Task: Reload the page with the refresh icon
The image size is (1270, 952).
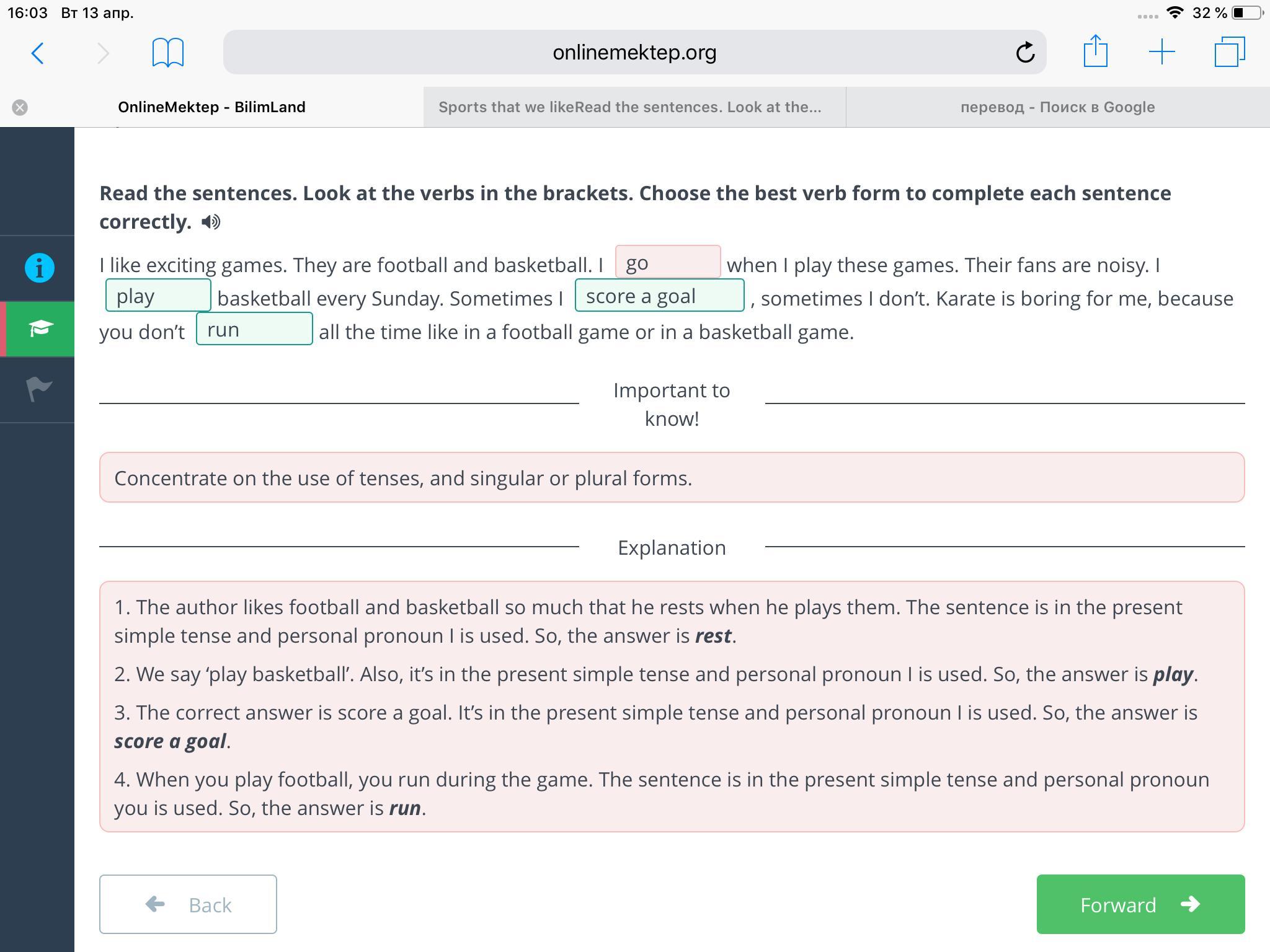Action: [1025, 52]
